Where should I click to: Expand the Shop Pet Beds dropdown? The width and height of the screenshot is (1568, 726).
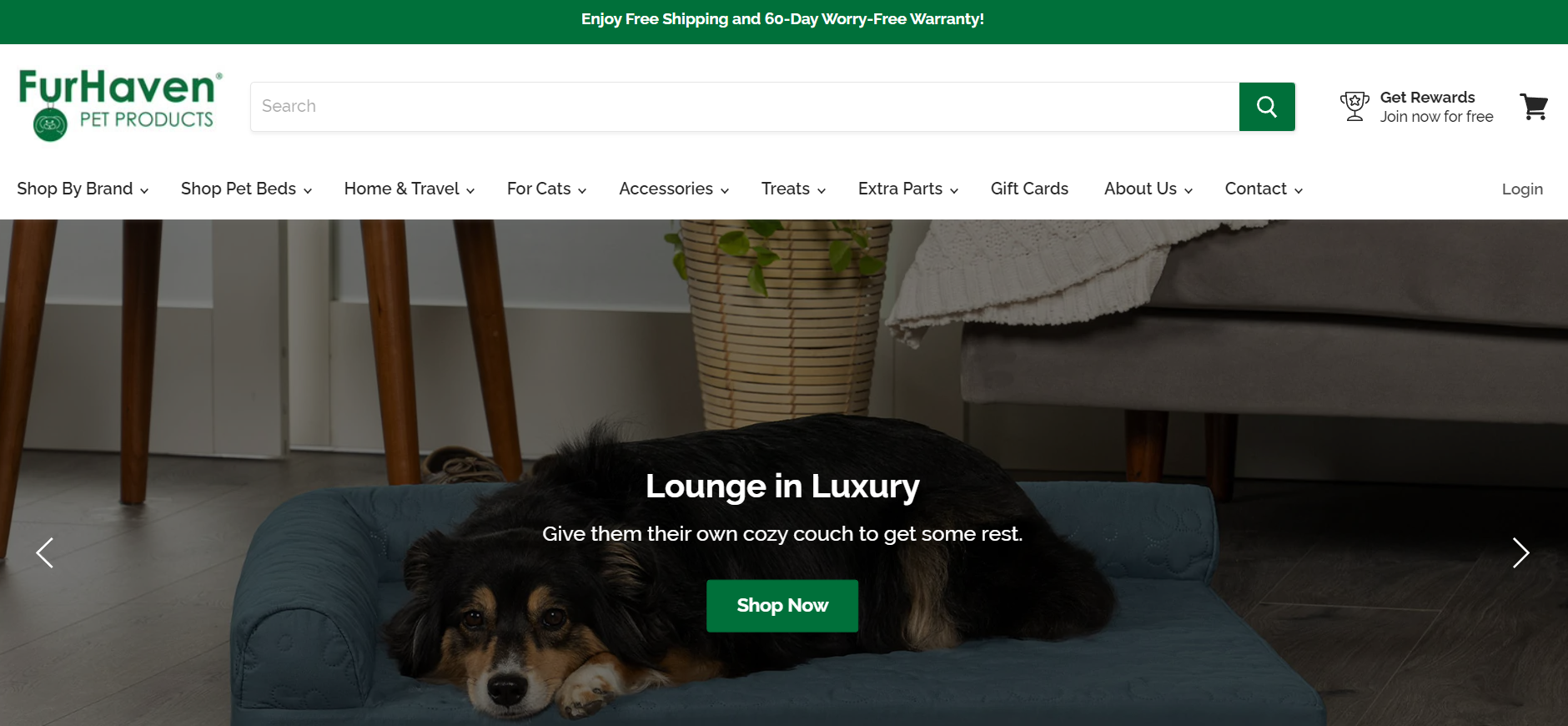click(x=246, y=189)
